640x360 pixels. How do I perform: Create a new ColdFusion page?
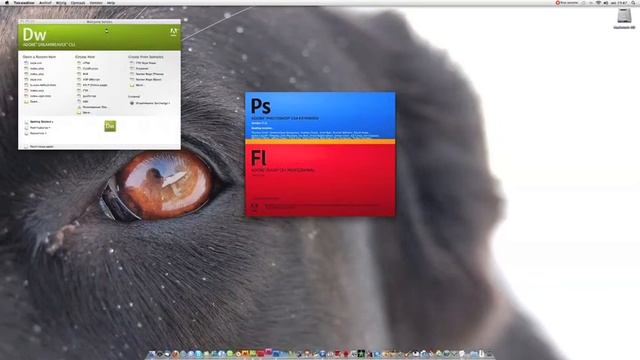tap(90, 69)
